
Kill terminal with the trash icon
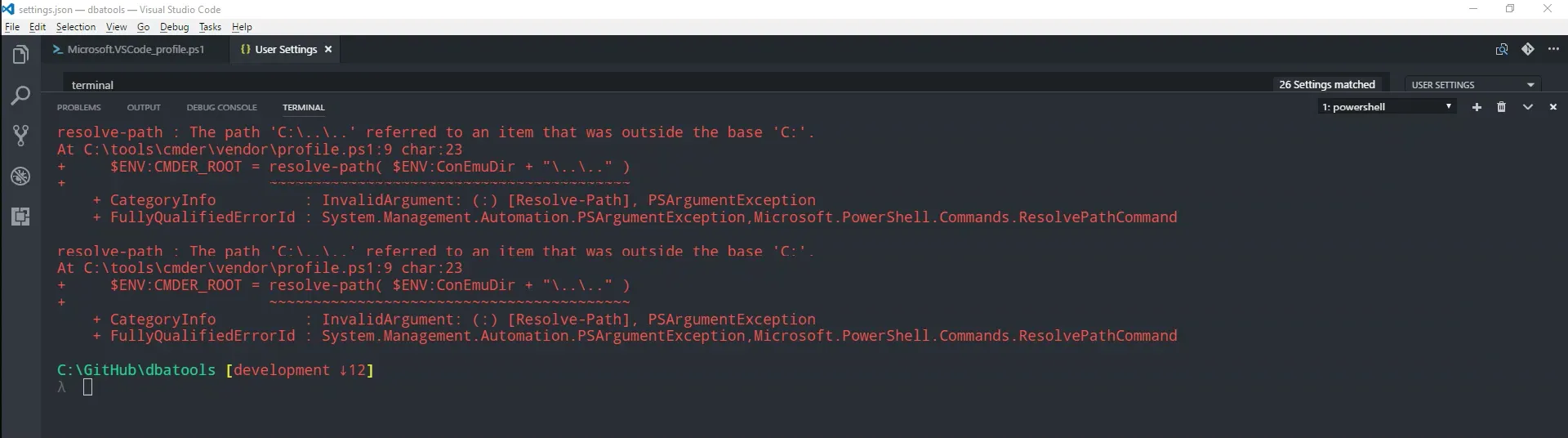(1501, 107)
